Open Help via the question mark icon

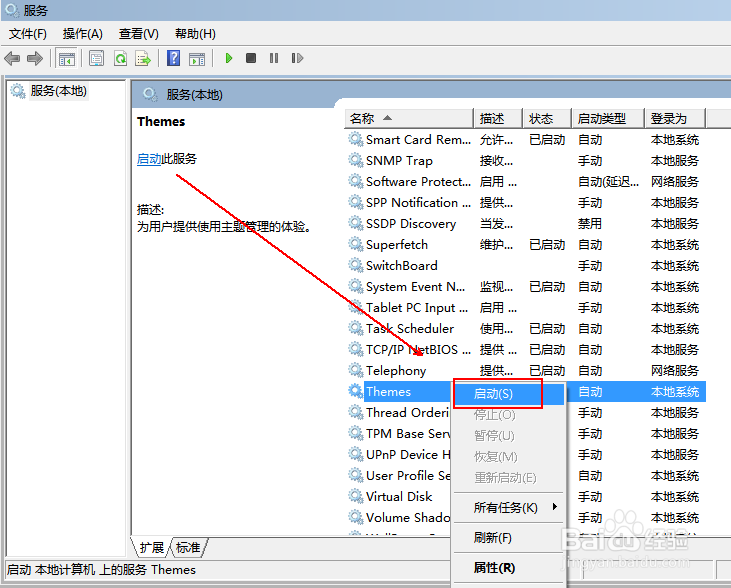(173, 58)
